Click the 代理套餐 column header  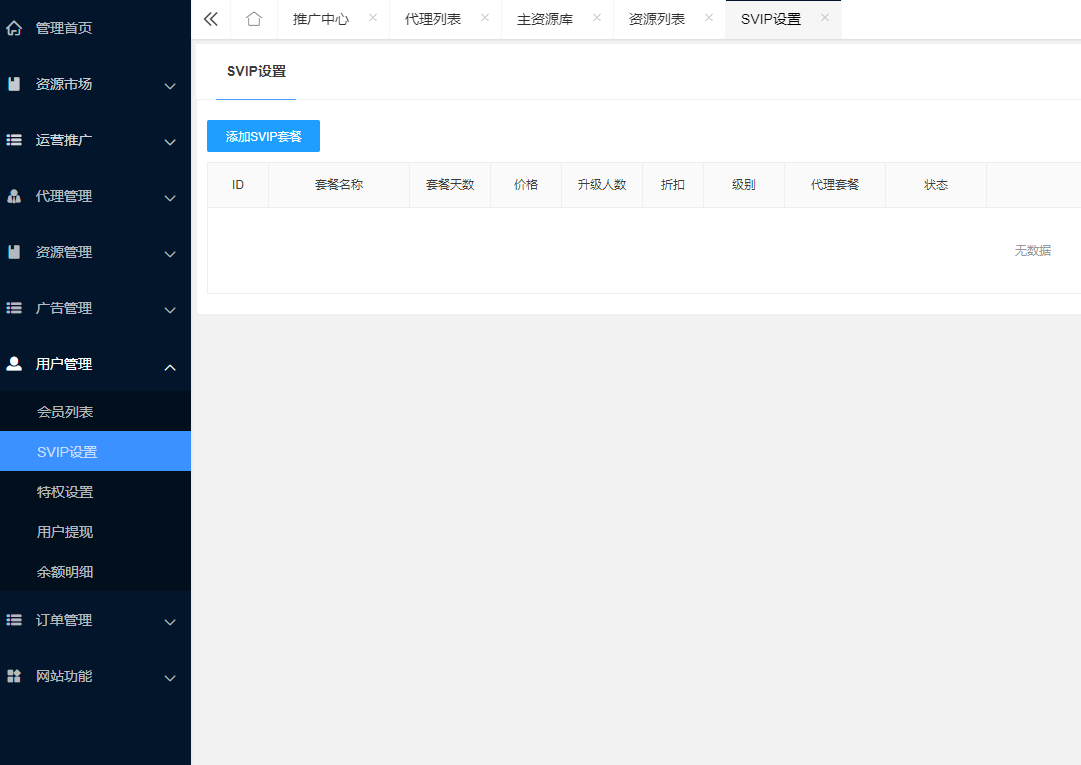point(834,185)
